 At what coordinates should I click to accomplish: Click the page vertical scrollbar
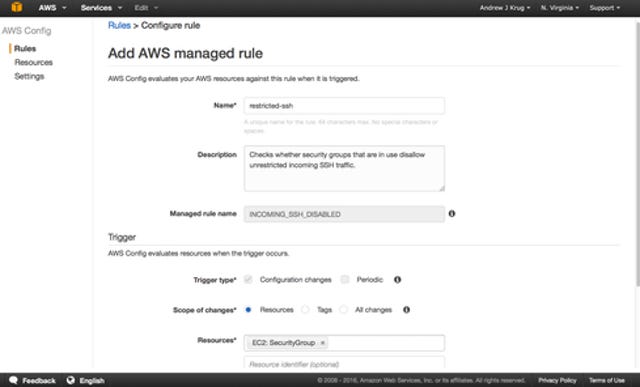(x=637, y=153)
